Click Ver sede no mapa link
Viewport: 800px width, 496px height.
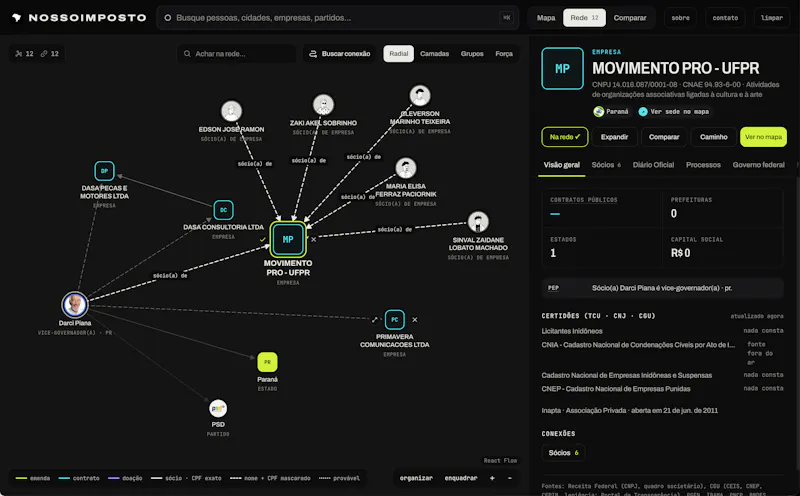[673, 111]
